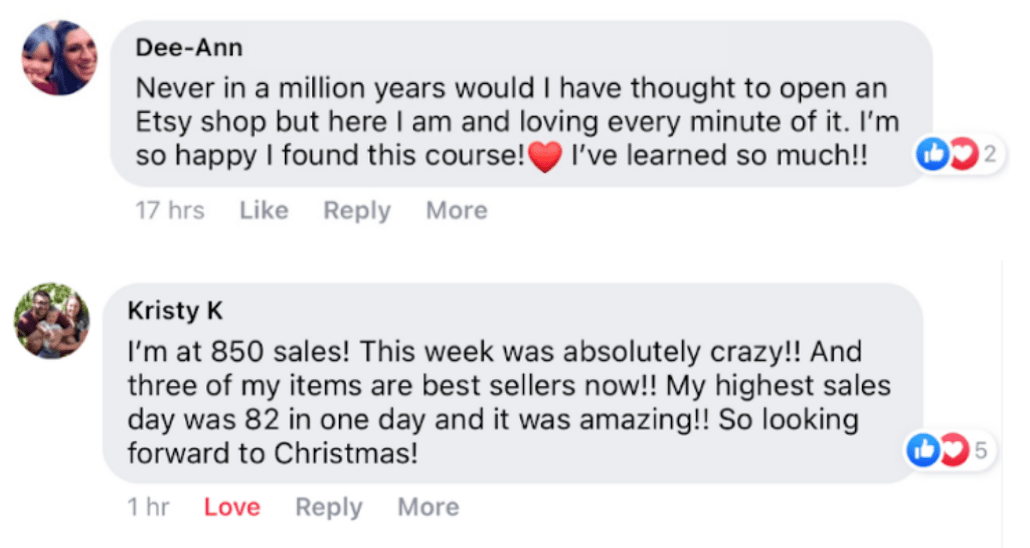Open Kristy K's profile picture

52,320
